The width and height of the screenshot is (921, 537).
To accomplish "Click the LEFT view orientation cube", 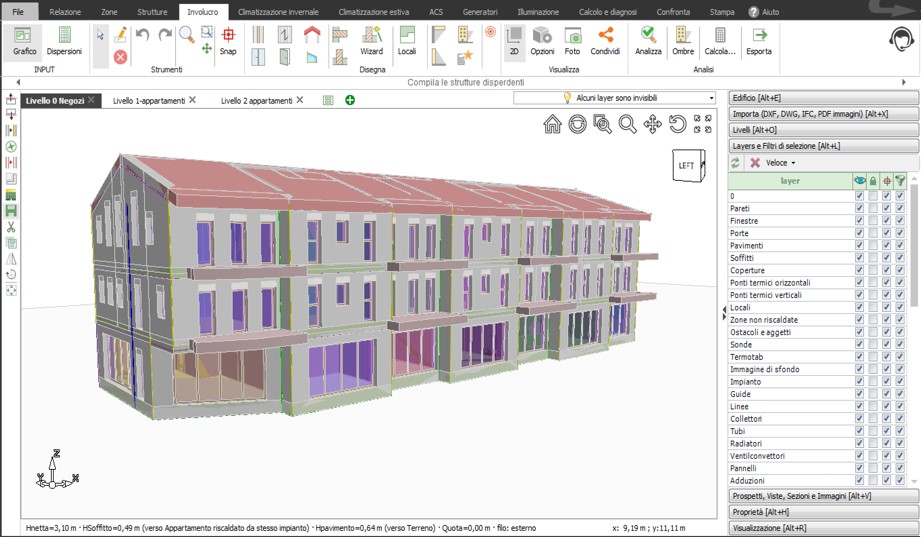I will point(687,166).
